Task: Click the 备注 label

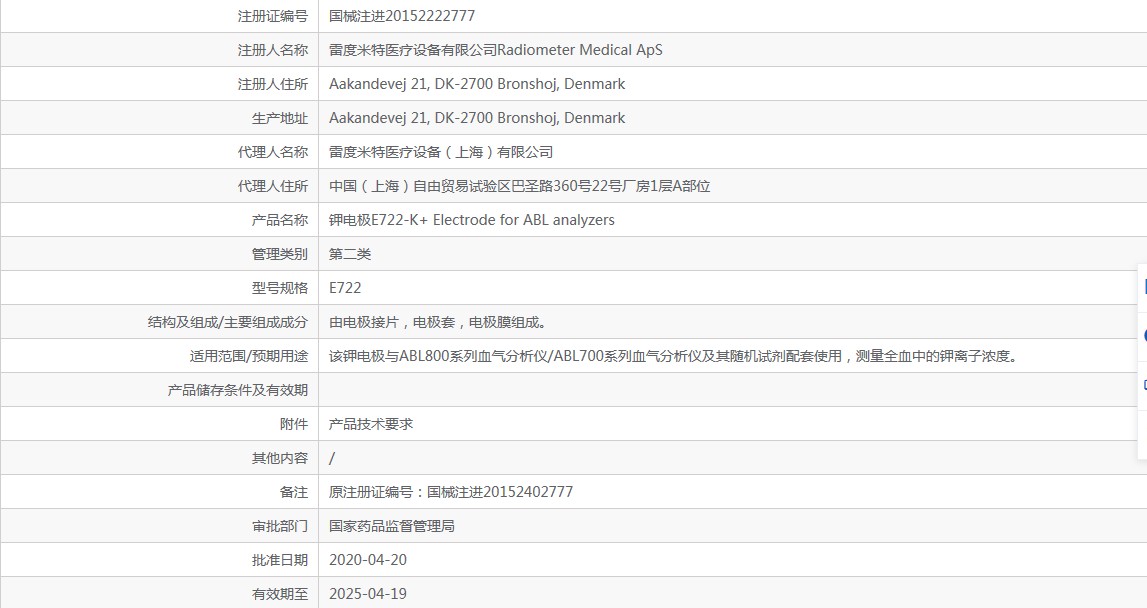Action: [x=293, y=492]
